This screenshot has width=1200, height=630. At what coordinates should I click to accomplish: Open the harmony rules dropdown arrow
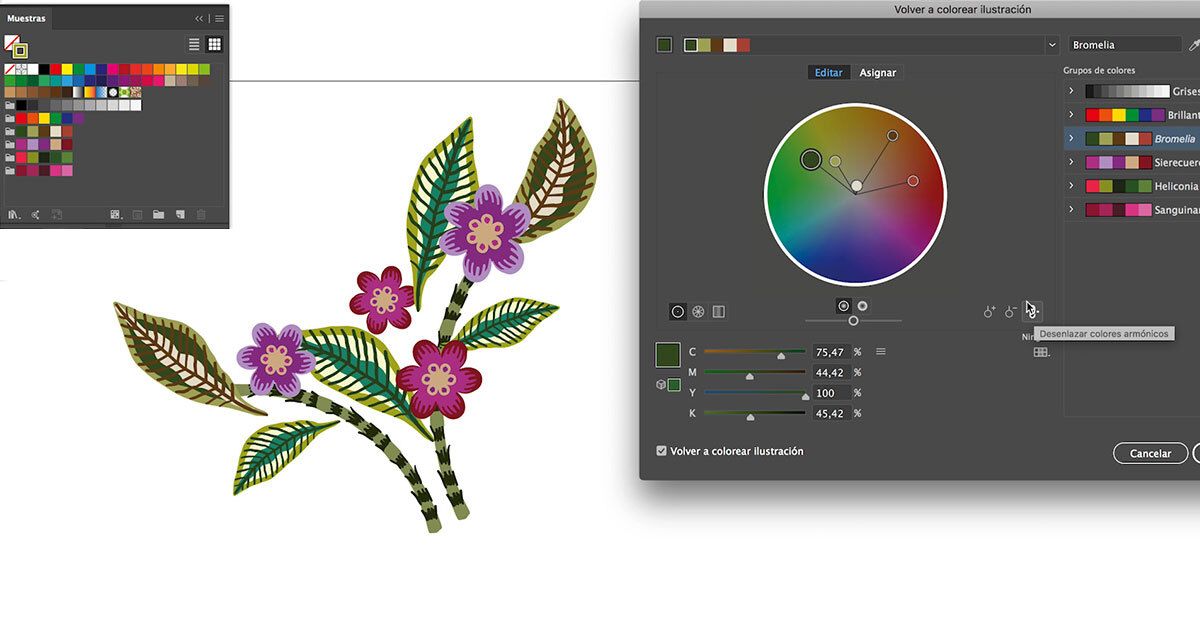coord(1051,45)
